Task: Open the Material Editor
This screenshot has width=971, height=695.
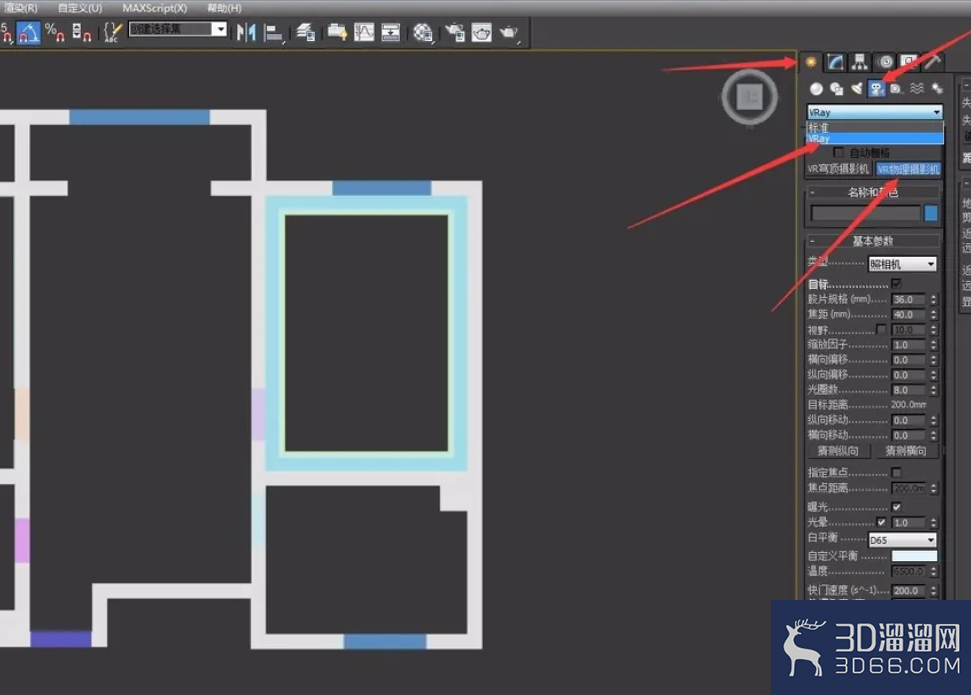Action: pos(423,32)
